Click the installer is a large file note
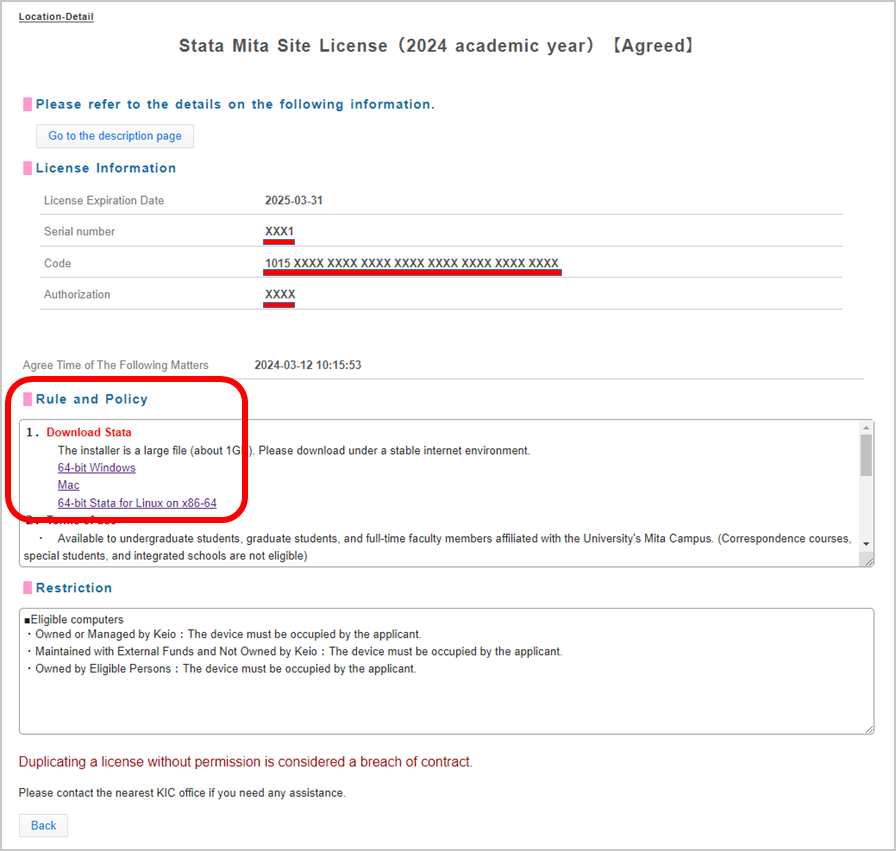This screenshot has width=896, height=851. coord(294,450)
